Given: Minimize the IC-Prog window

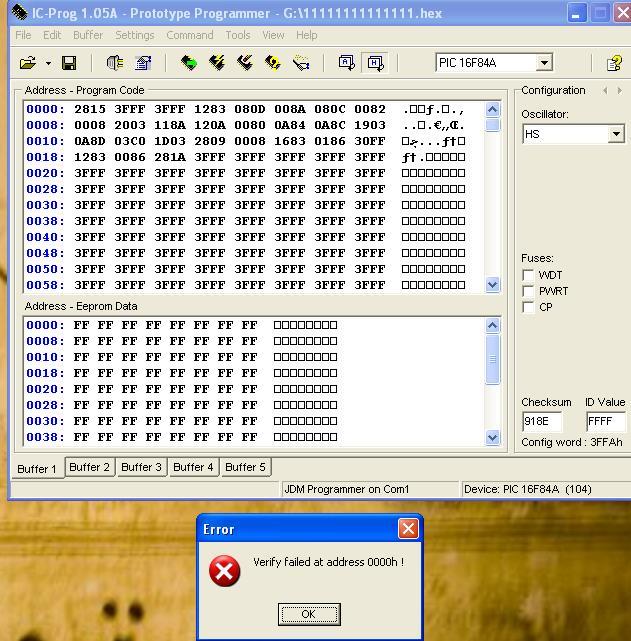Looking at the screenshot, I should click(x=577, y=13).
